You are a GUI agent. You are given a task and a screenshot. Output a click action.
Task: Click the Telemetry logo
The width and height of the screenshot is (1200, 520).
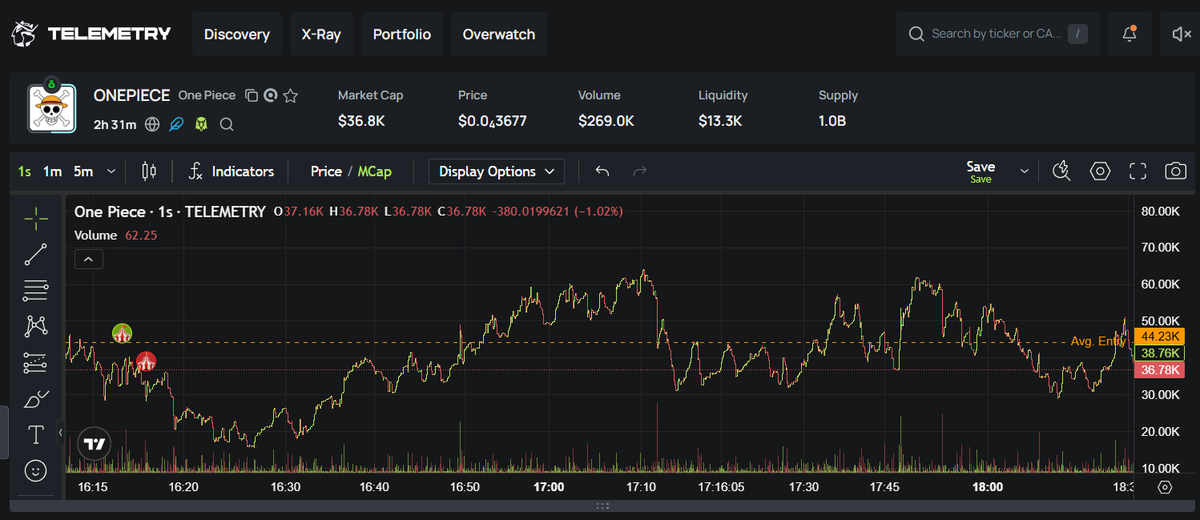point(91,34)
